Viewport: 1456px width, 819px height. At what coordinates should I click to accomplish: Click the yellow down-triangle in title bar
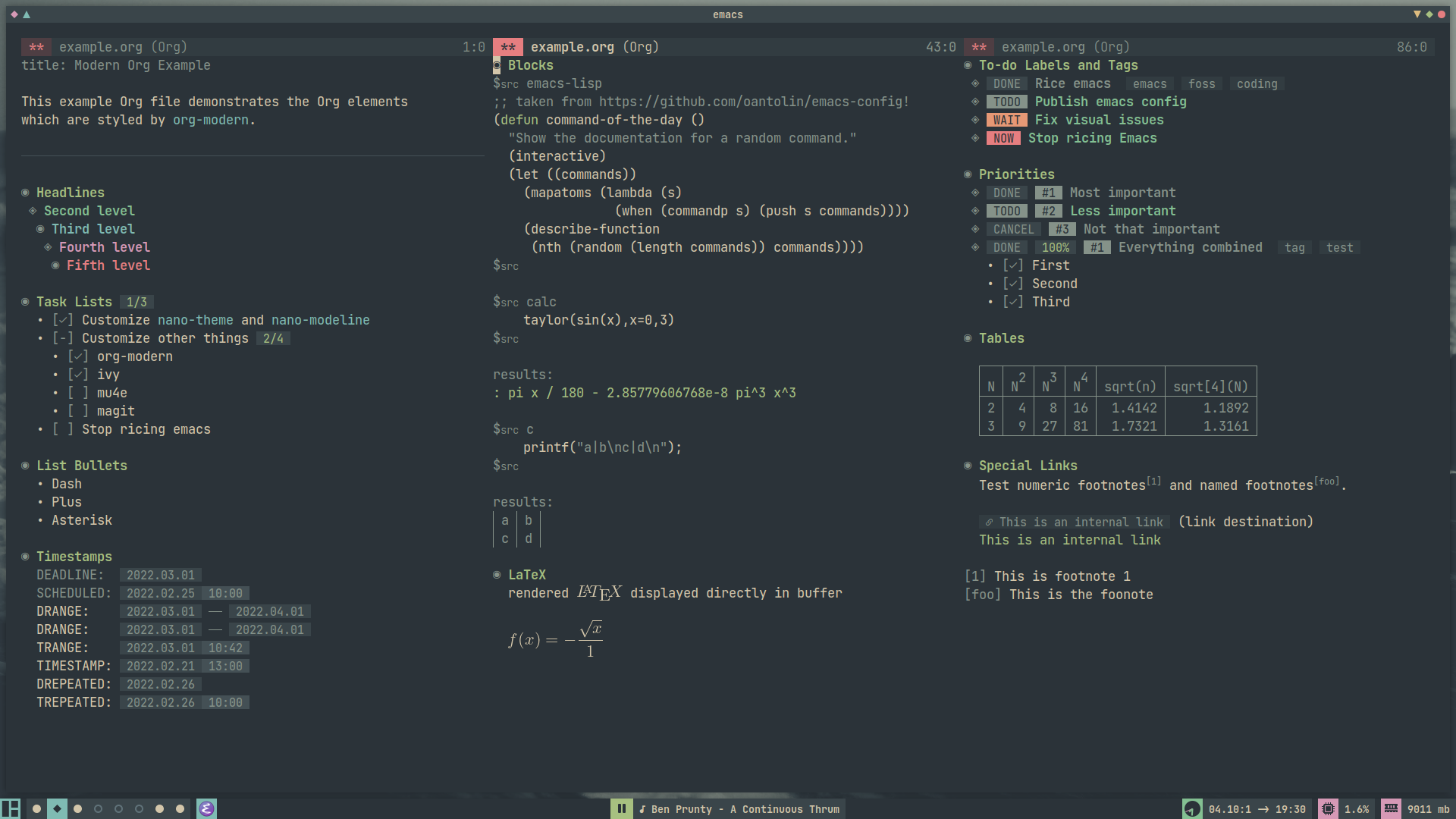pyautogui.click(x=1417, y=14)
